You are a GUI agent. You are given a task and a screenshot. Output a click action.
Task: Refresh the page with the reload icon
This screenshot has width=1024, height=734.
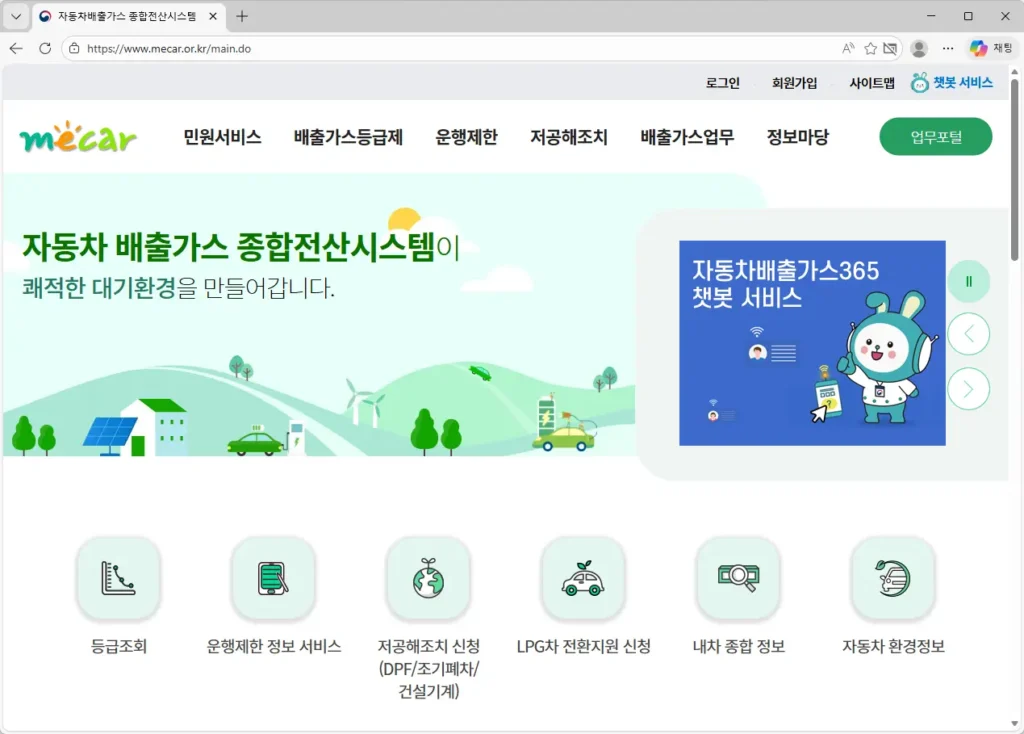(45, 48)
